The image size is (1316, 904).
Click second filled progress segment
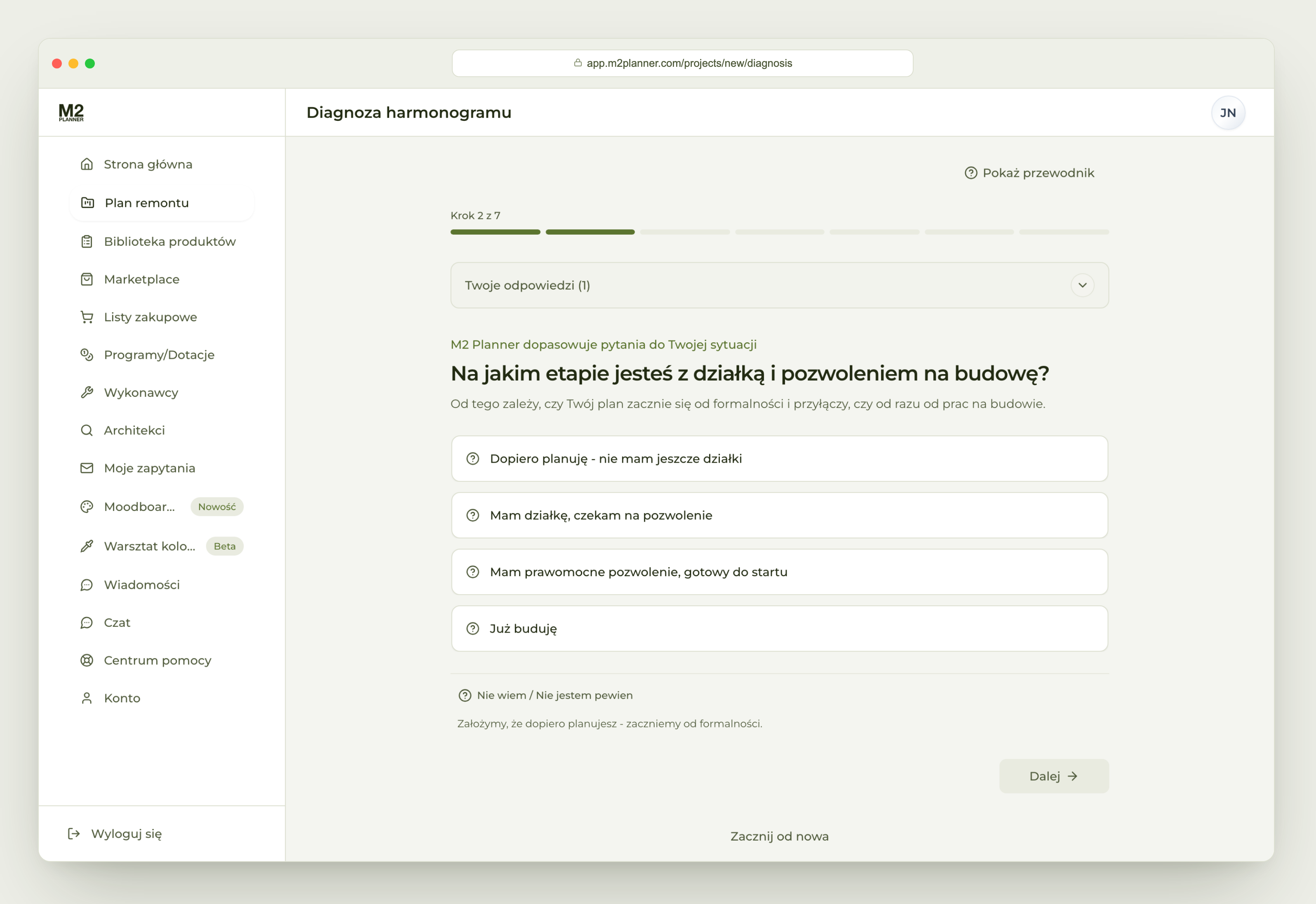point(590,232)
